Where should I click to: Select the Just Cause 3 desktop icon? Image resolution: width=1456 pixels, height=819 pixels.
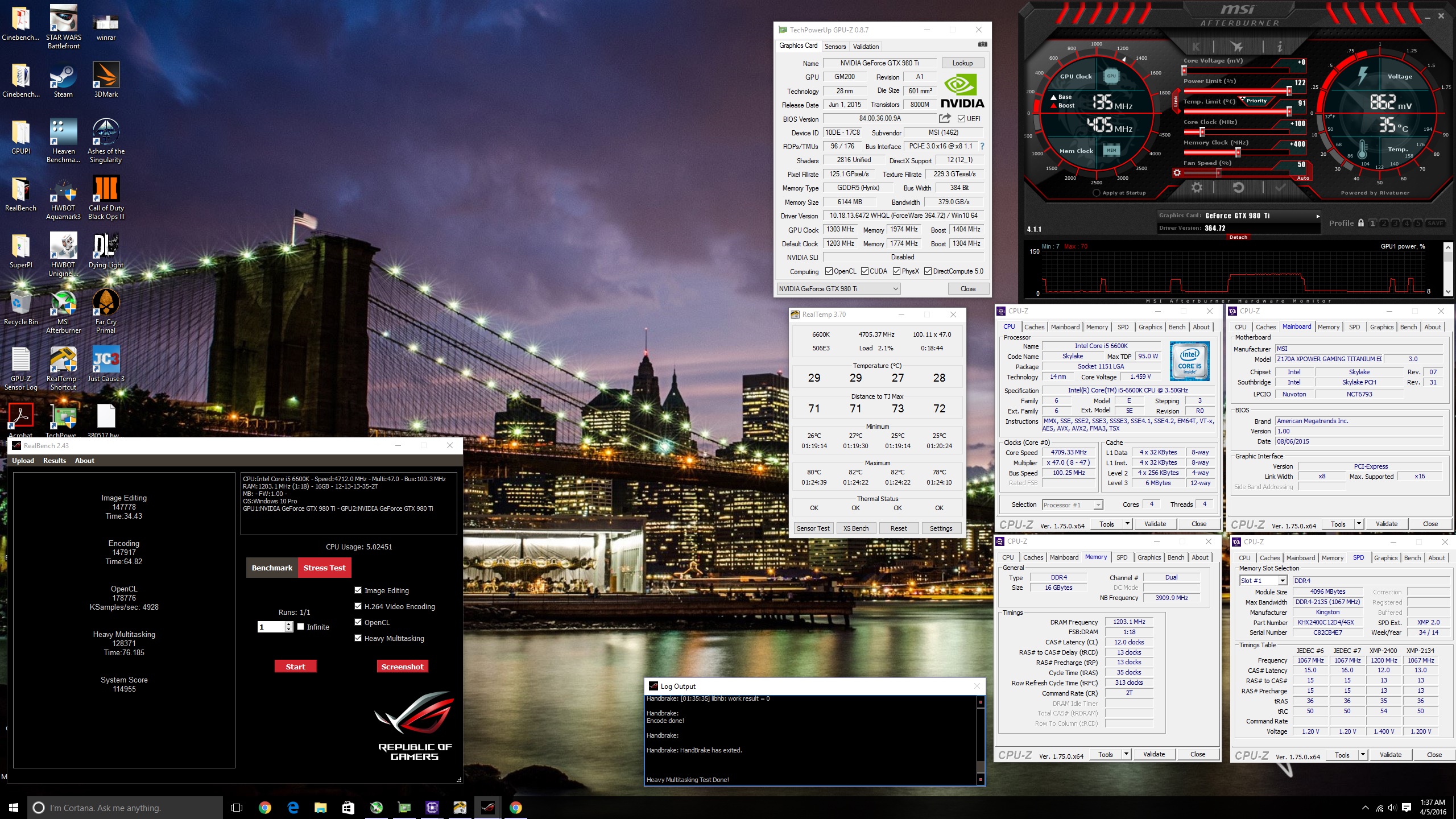106,365
